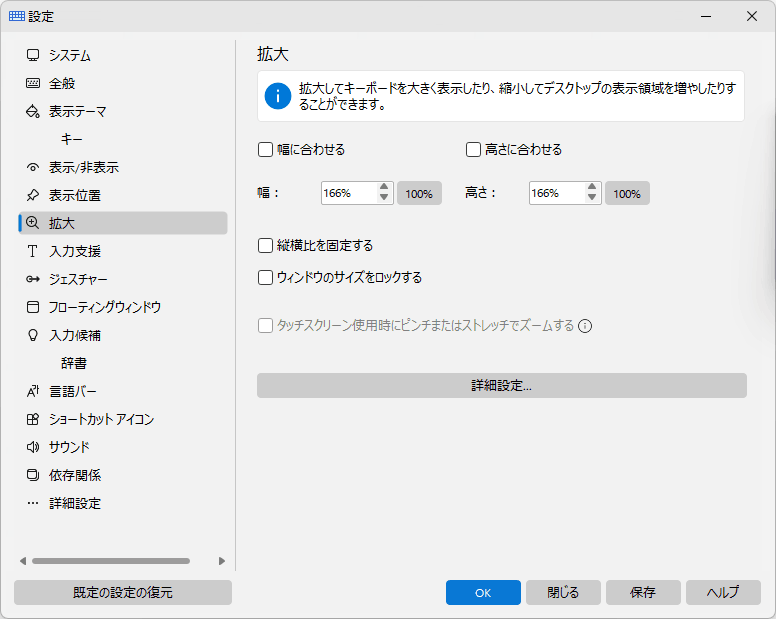The height and width of the screenshot is (619, 776).
Task: Open ヘルプ button
Action: click(x=723, y=592)
